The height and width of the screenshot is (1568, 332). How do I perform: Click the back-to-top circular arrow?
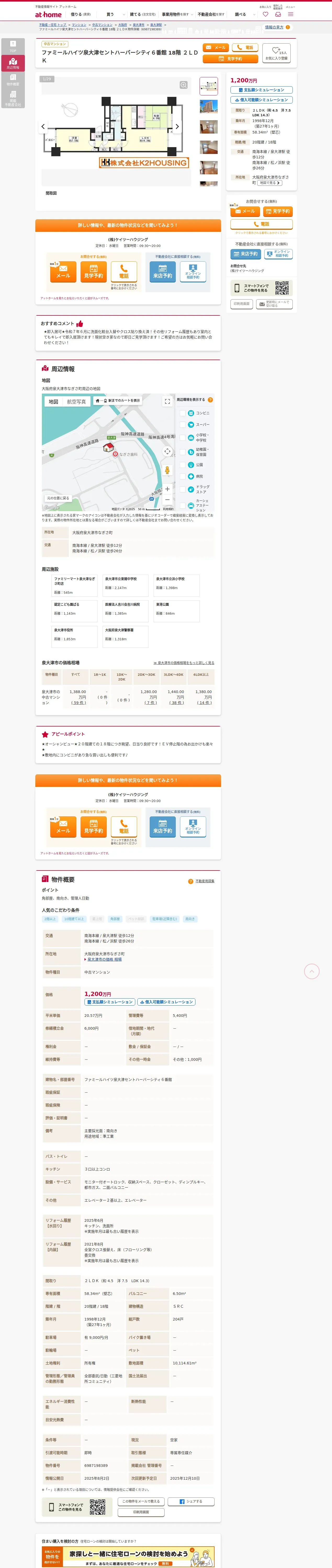click(x=311, y=971)
